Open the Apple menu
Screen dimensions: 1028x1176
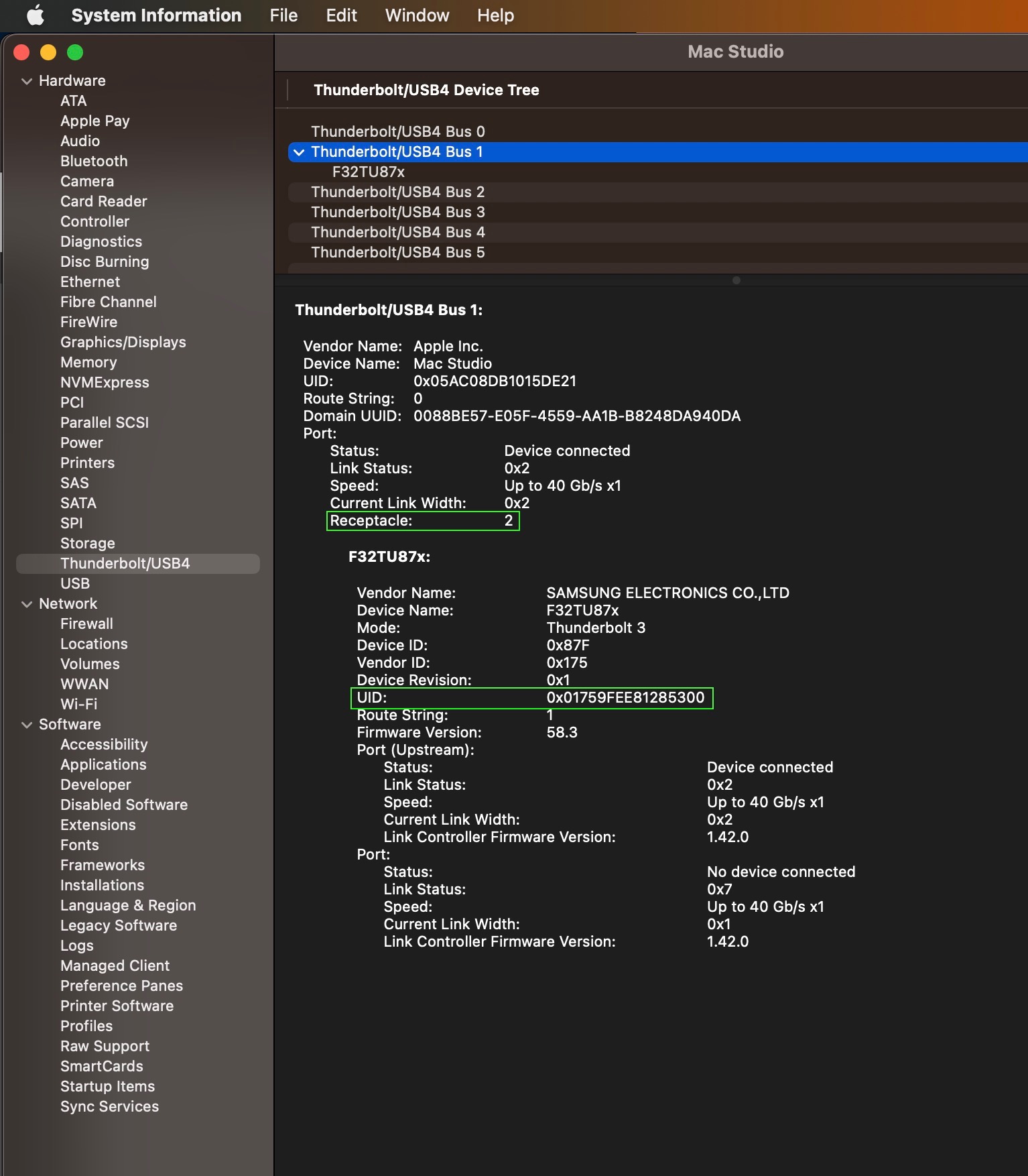tap(36, 15)
